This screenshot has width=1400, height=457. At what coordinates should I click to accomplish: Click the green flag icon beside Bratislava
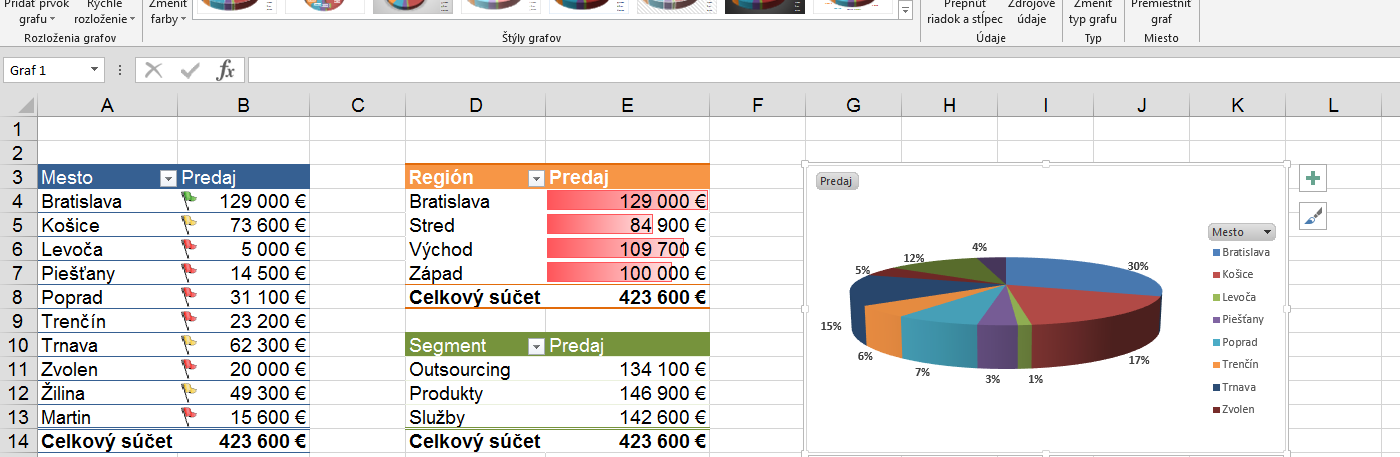point(189,201)
